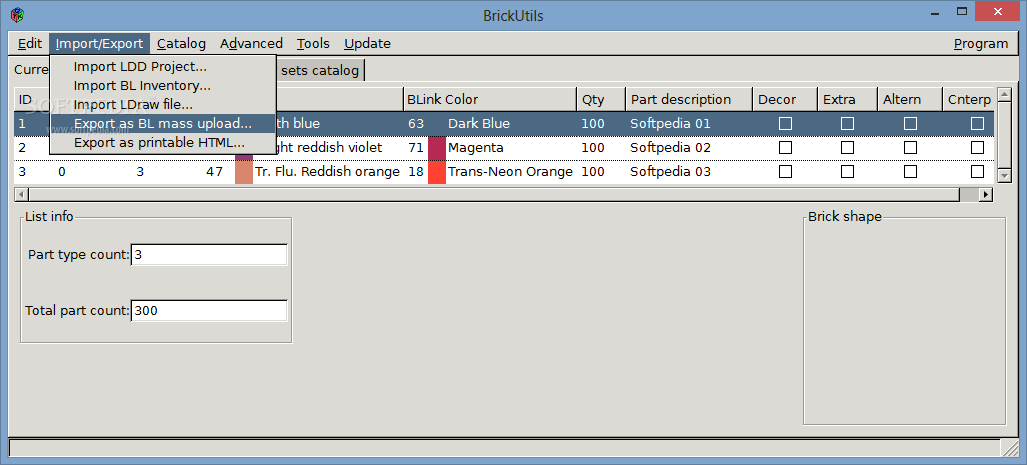1027x465 pixels.
Task: Select the Magenta color name cell
Action: 476,147
